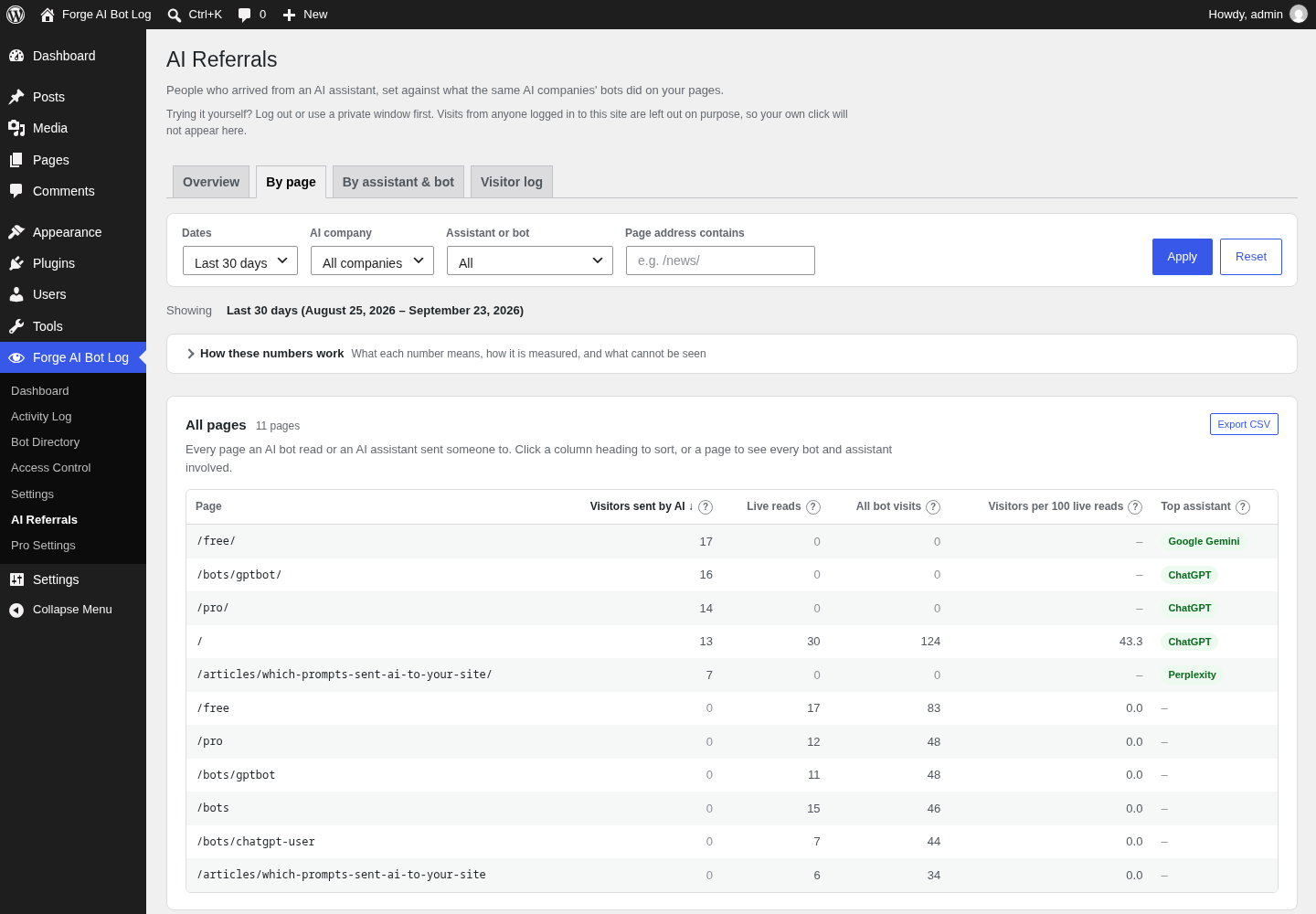The width and height of the screenshot is (1316, 914).
Task: Open Forge submenu Settings item
Action: click(33, 494)
